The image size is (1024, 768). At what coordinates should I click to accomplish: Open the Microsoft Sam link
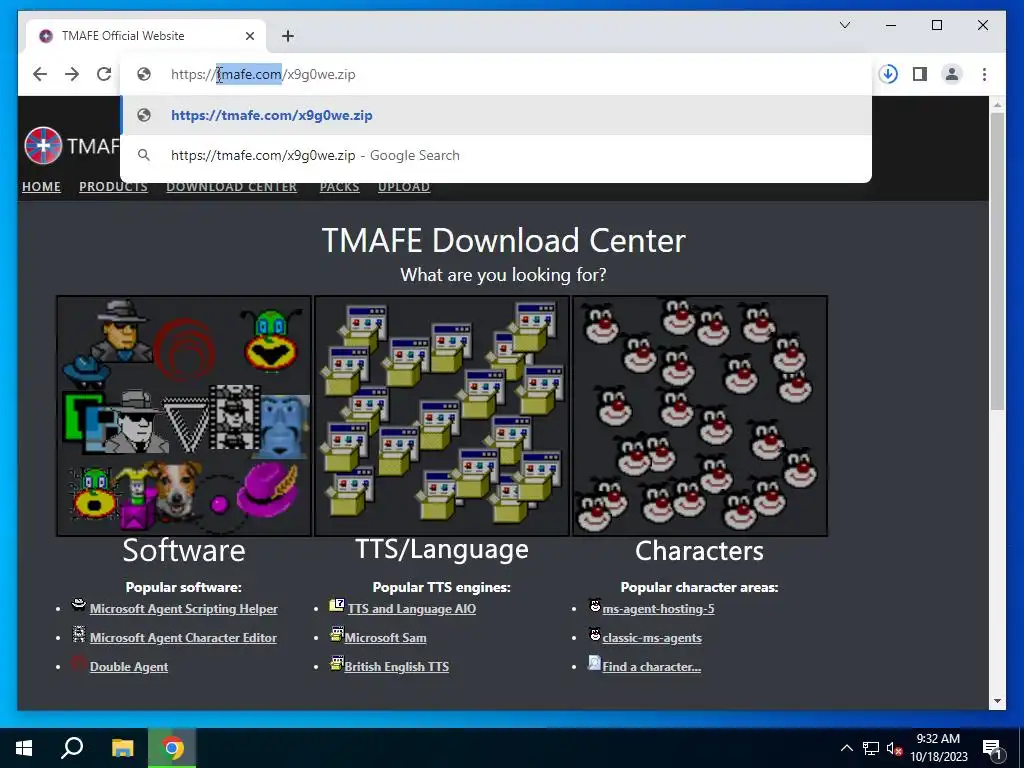[385, 638]
